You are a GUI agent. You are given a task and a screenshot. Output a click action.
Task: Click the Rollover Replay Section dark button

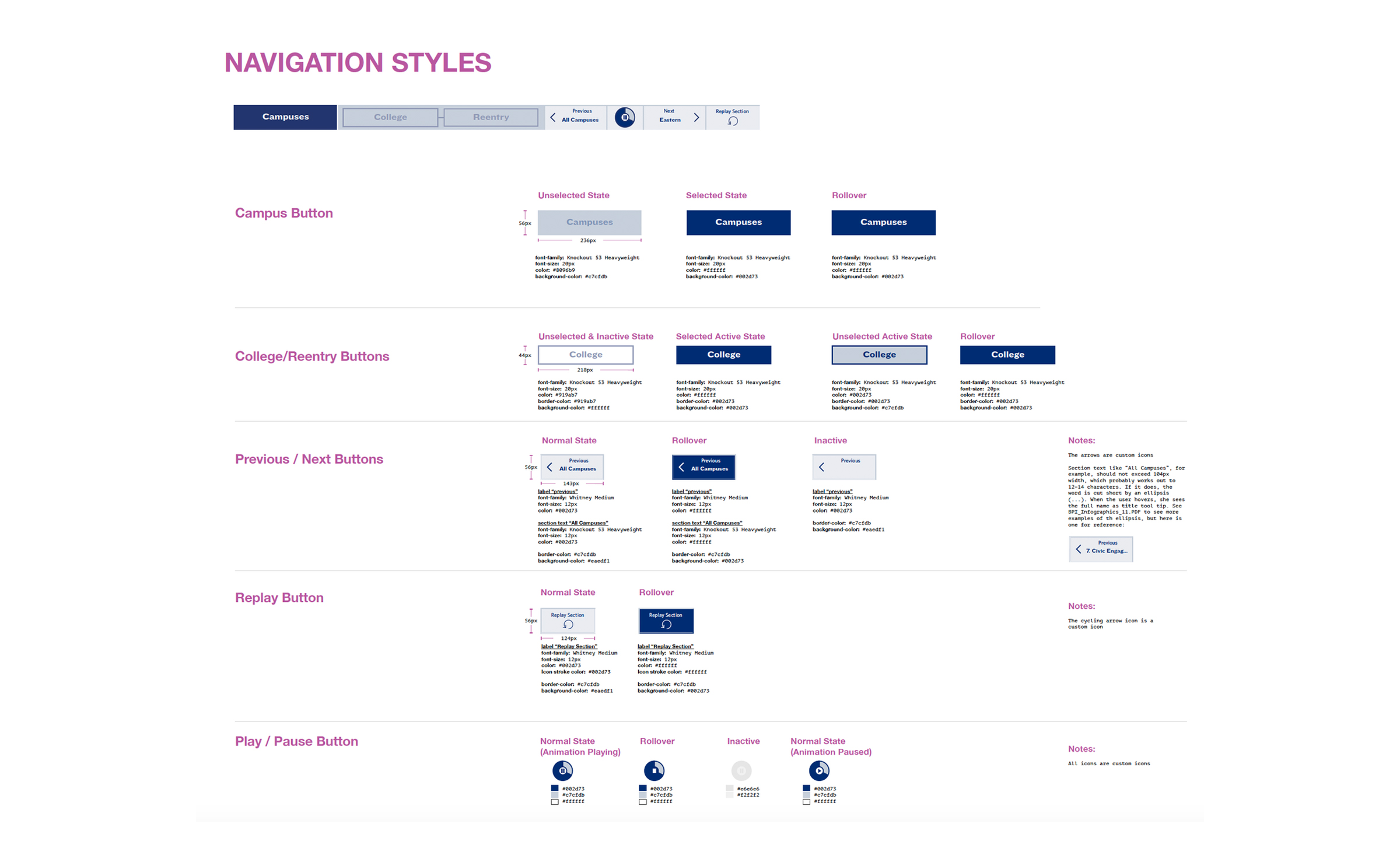click(x=666, y=621)
